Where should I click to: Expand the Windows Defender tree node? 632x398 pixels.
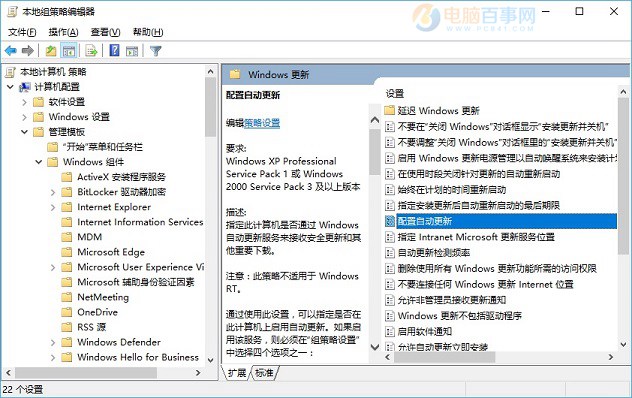(53, 342)
